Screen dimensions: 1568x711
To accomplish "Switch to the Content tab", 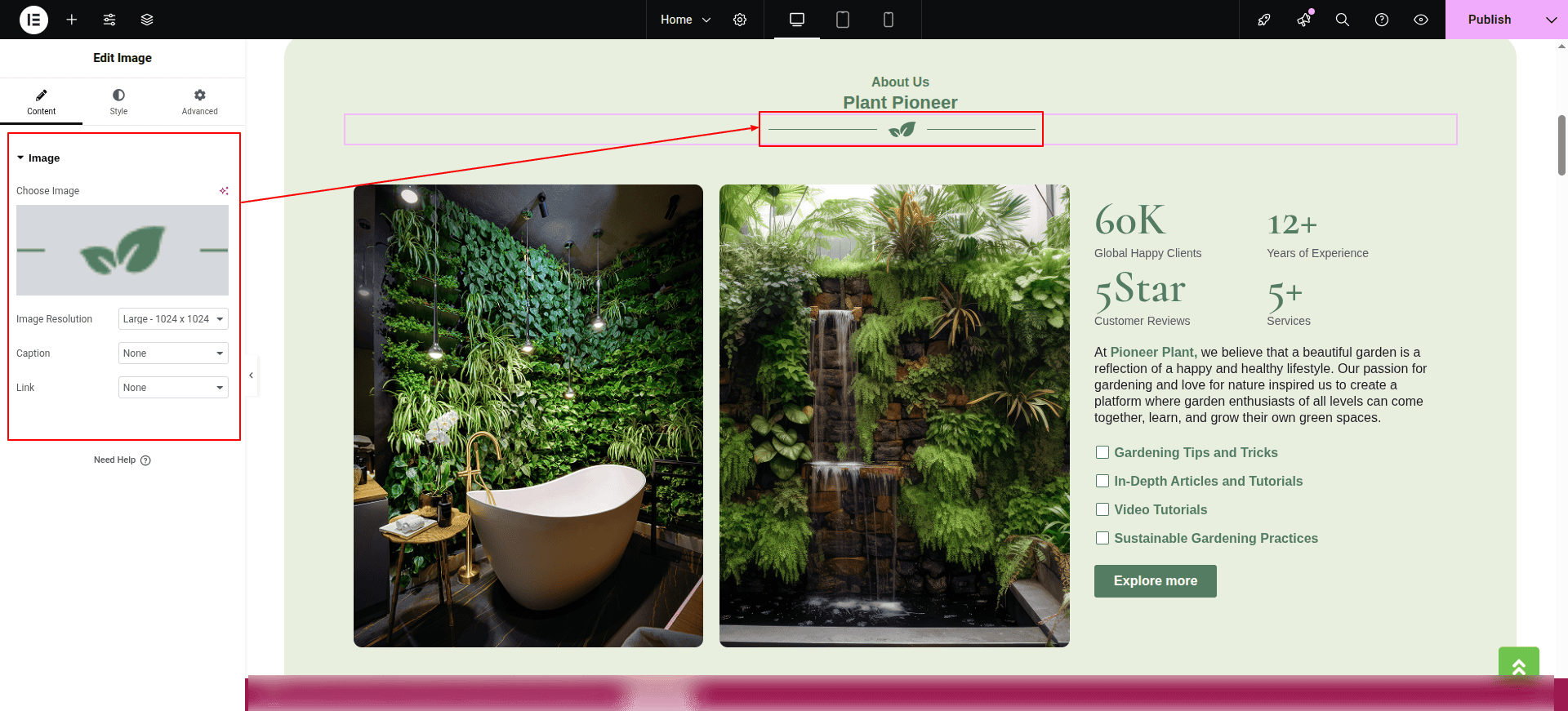I will click(x=41, y=102).
